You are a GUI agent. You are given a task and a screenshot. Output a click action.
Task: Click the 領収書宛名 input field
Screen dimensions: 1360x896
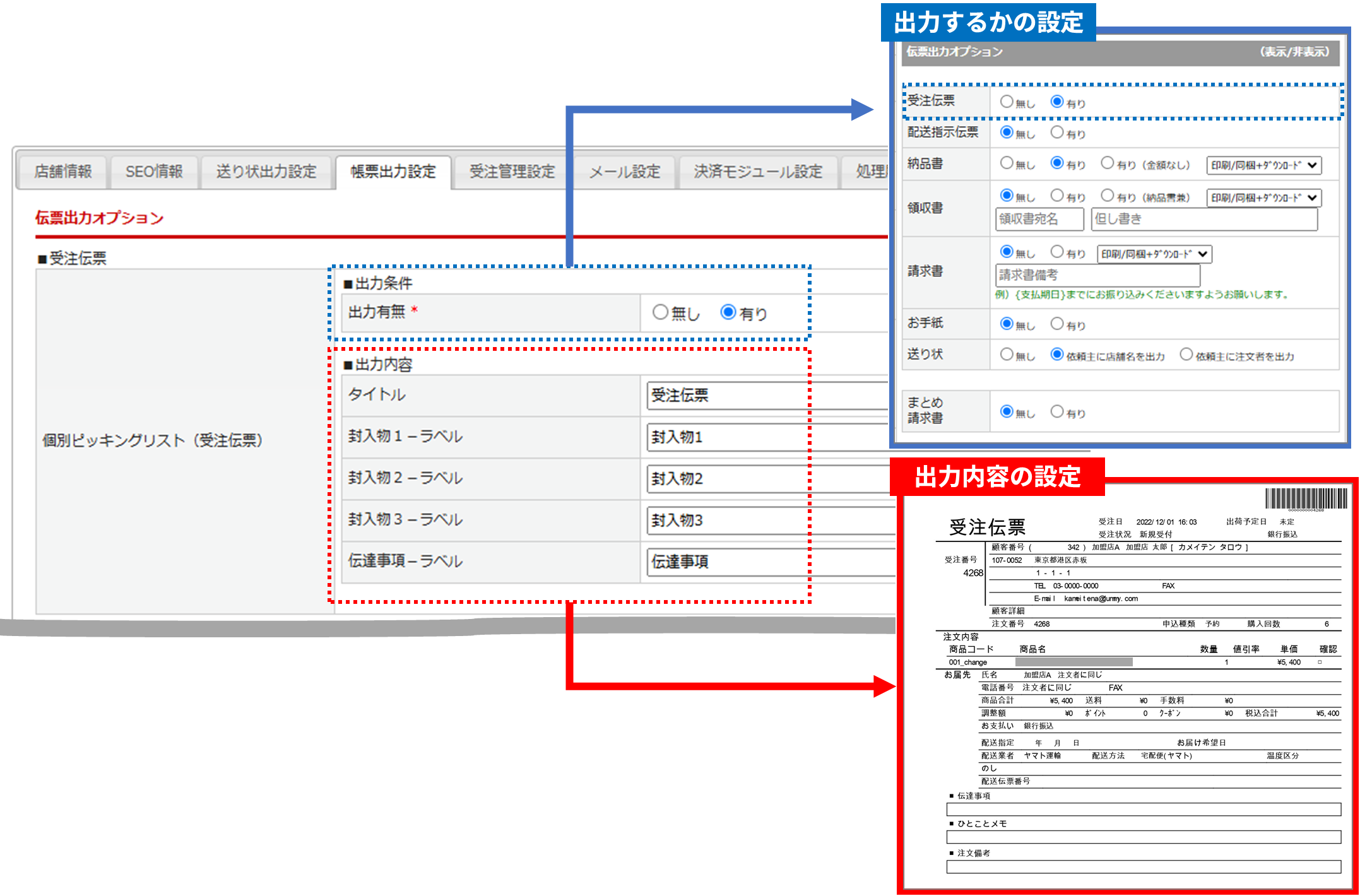pos(1039,219)
